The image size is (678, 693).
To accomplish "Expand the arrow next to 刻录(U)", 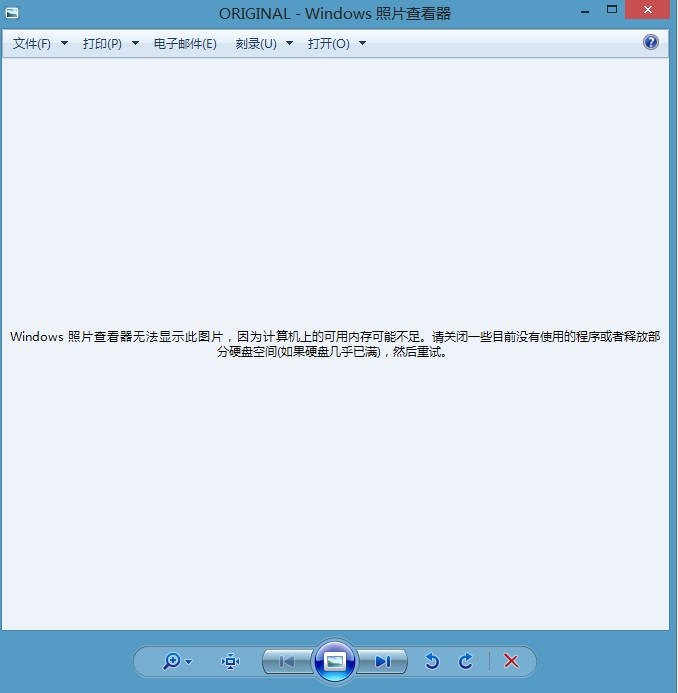I will 289,43.
